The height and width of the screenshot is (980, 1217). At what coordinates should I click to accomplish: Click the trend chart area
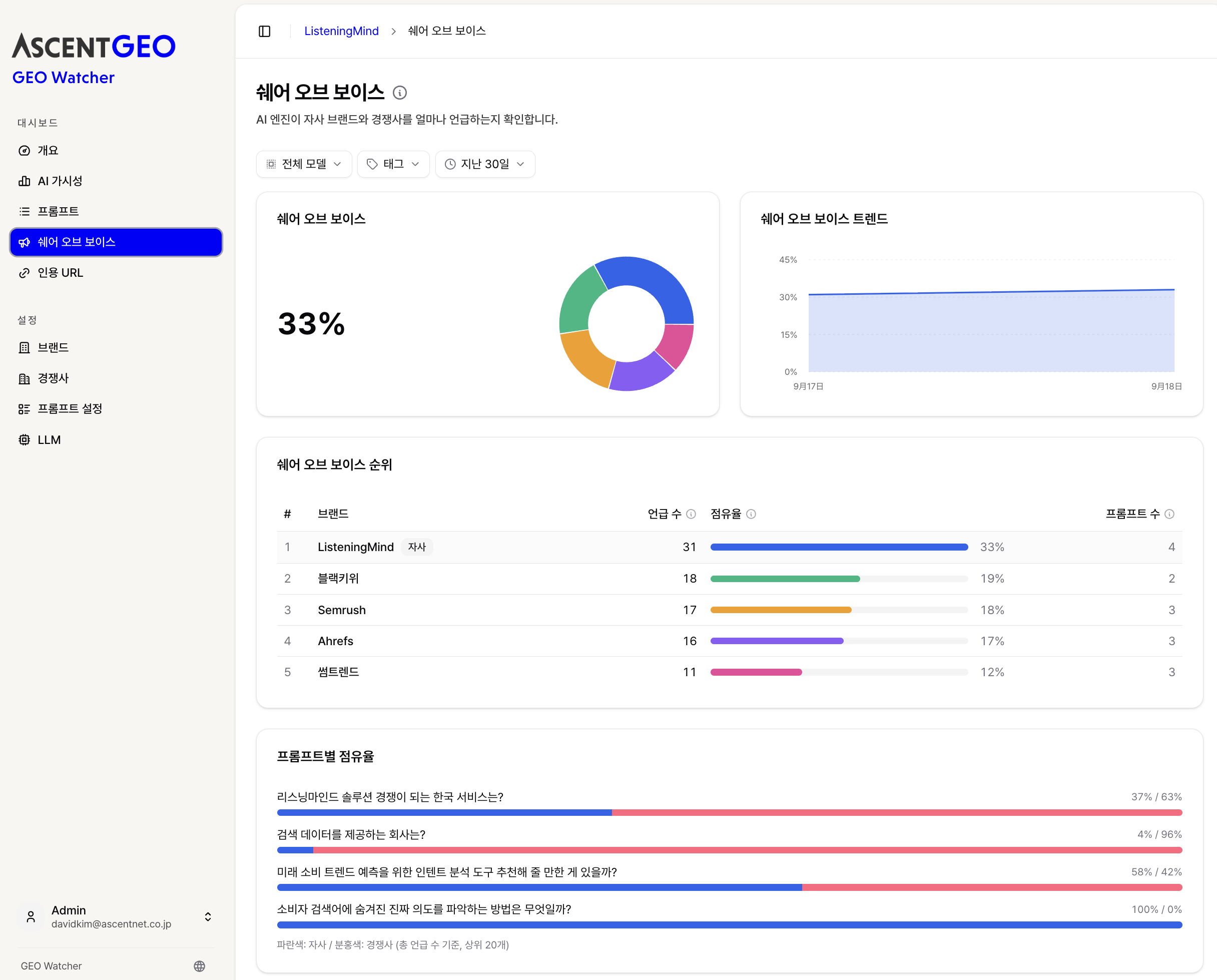point(991,331)
